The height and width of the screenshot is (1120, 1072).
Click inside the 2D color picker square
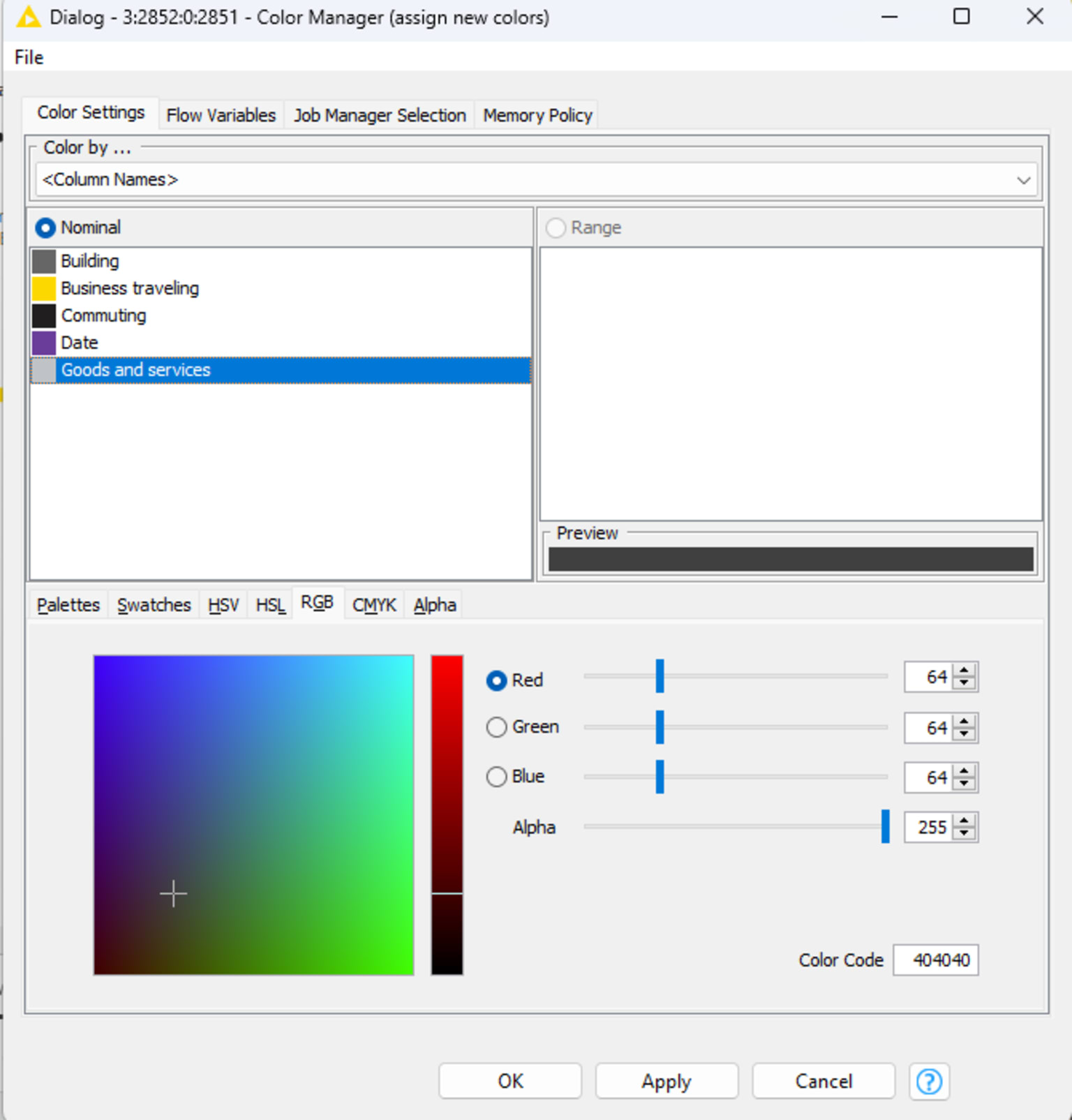(253, 814)
